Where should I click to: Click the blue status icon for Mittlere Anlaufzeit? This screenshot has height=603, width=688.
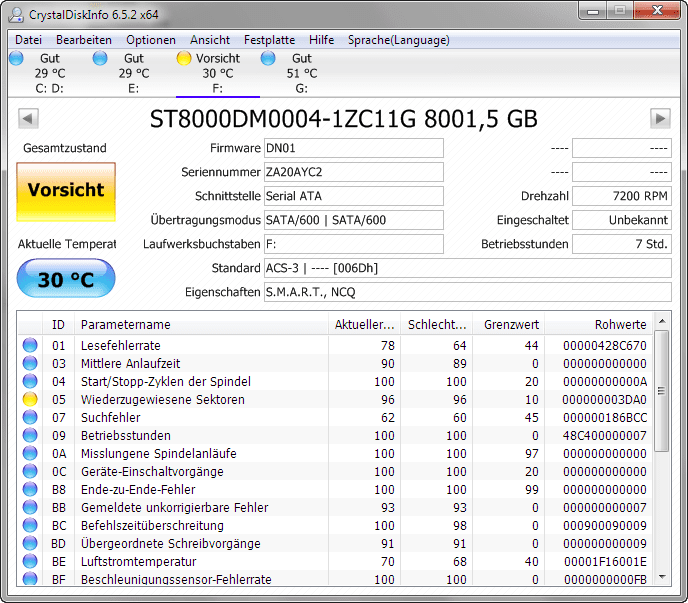(30, 363)
